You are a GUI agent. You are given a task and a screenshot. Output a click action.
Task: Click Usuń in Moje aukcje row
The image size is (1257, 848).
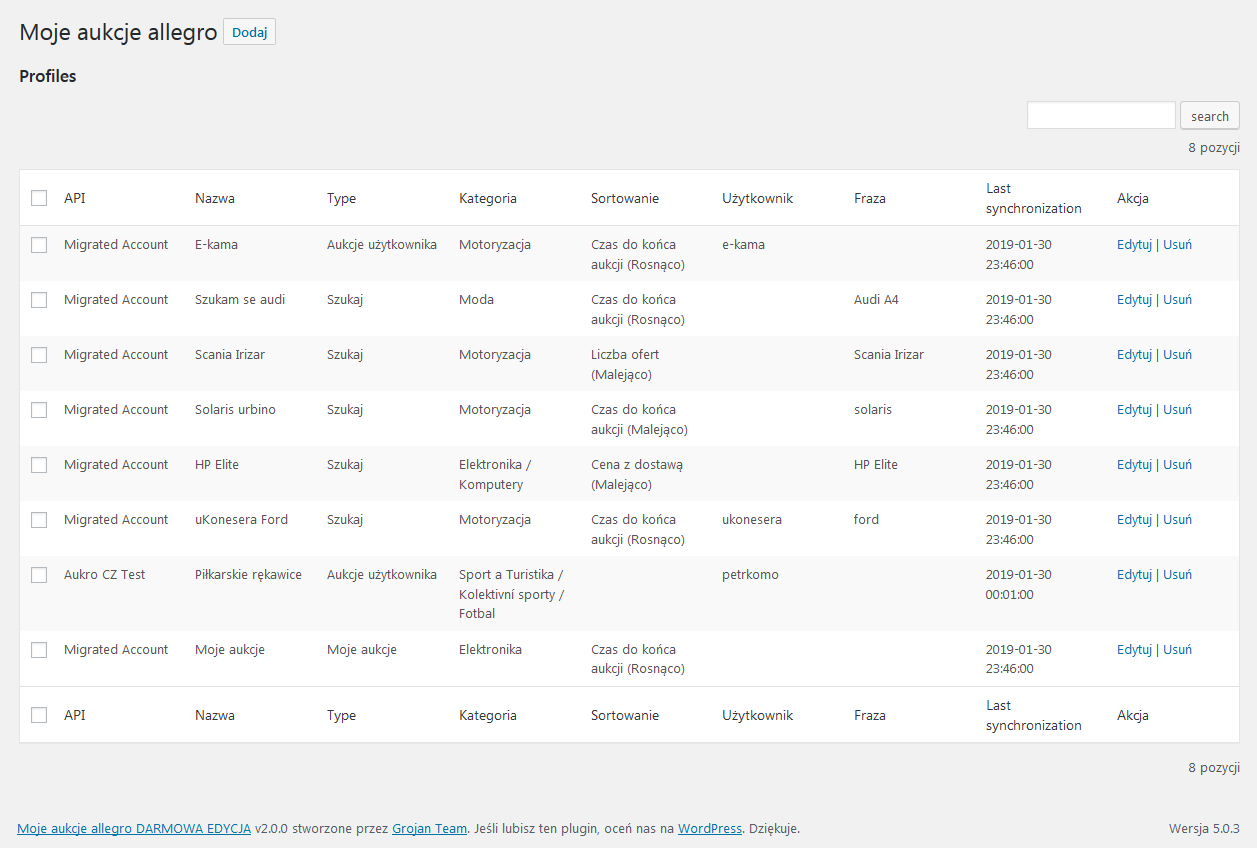1177,650
